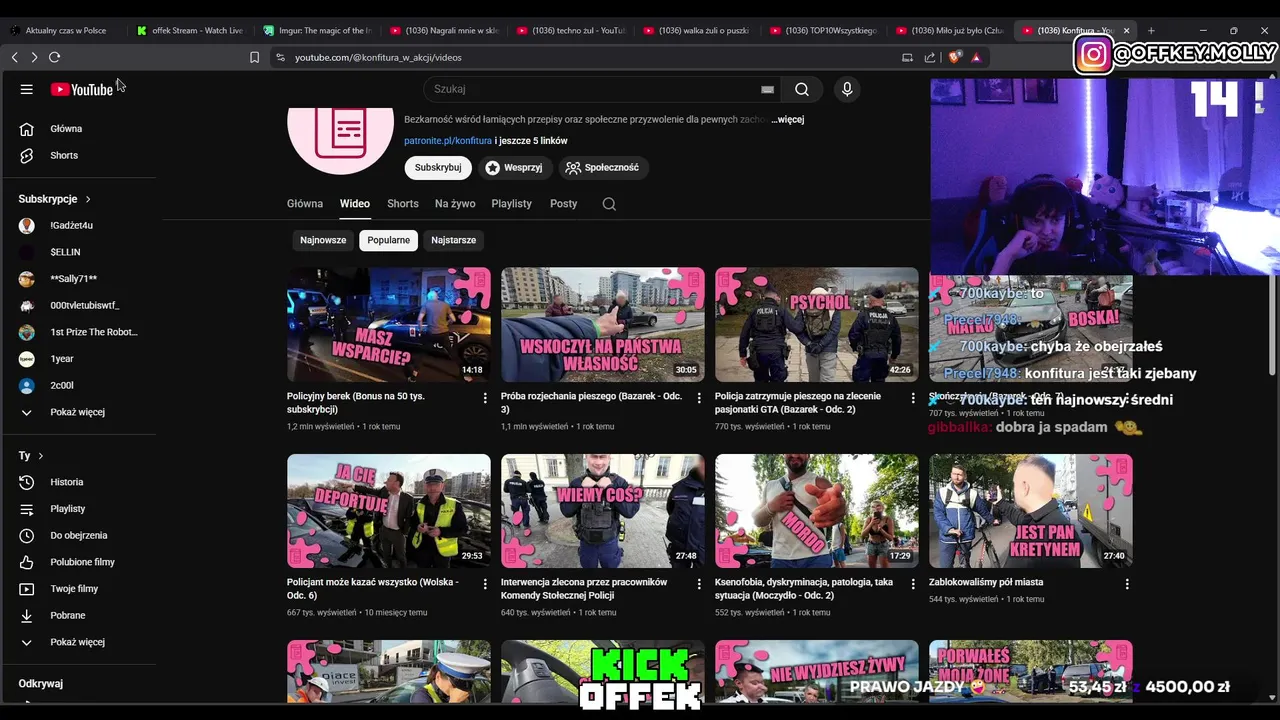1280x720 pixels.
Task: Switch to Aktualny czas w Polsce tab
Action: pos(64,31)
